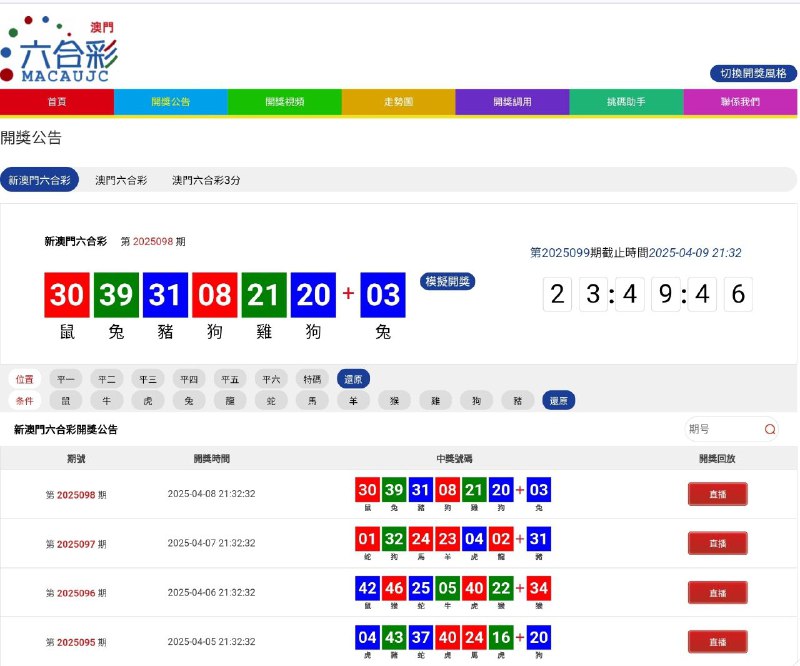
Task: Click ball 42 in draw 2025096
Action: (x=367, y=588)
